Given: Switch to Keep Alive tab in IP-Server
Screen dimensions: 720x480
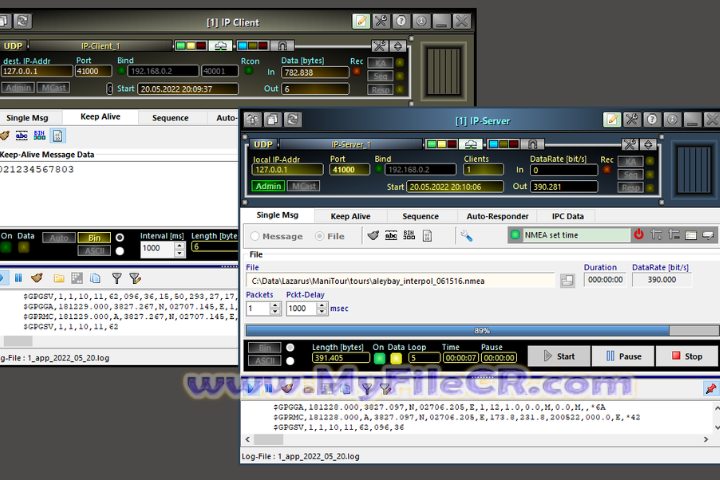Looking at the screenshot, I should 350,216.
